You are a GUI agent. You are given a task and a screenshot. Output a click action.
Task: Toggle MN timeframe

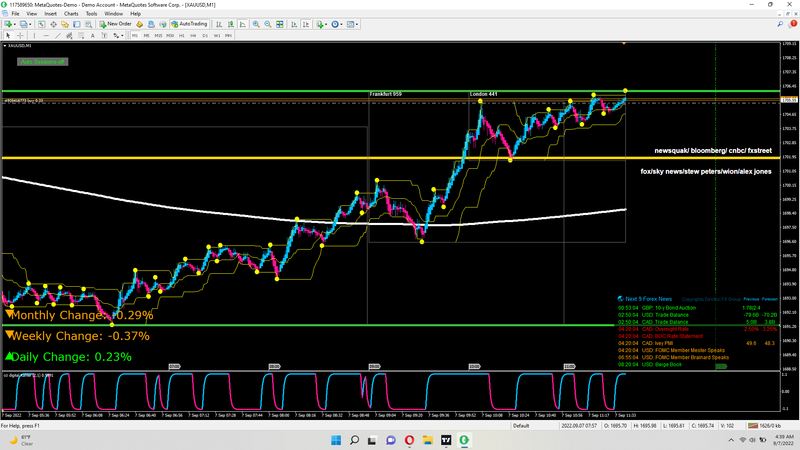point(228,36)
